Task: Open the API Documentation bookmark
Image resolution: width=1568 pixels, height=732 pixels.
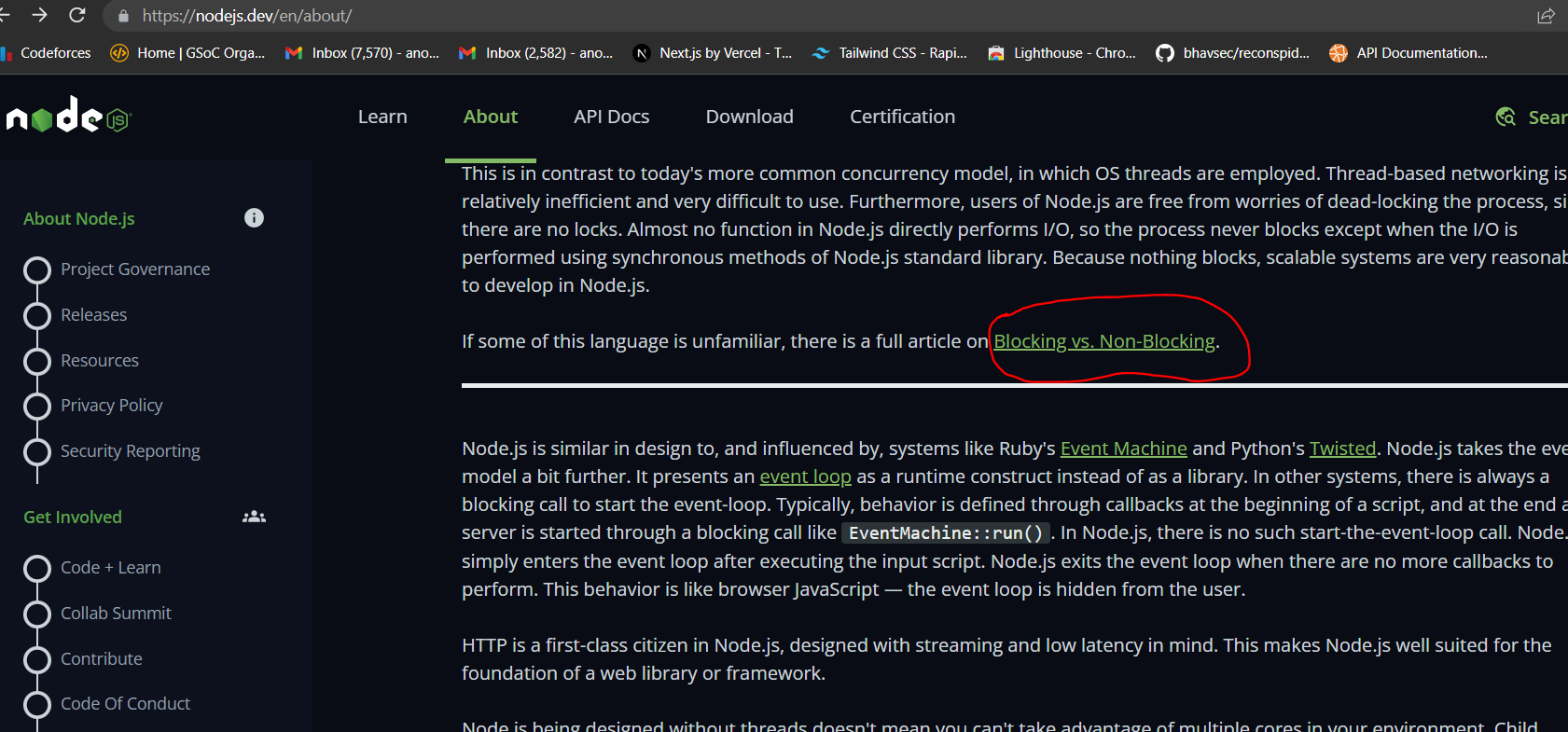Action: point(1408,53)
